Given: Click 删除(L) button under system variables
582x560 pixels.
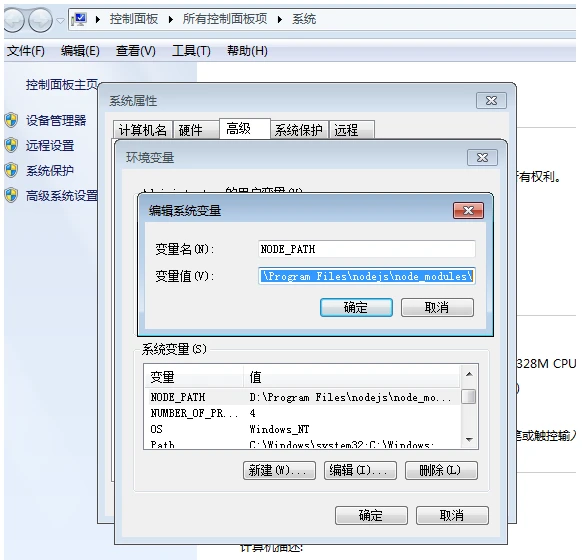Looking at the screenshot, I should 441,471.
